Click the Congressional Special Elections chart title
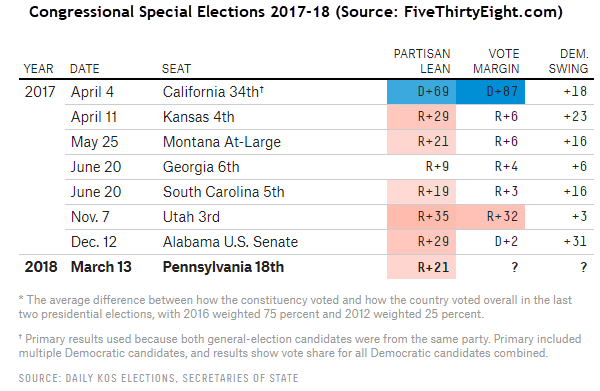This screenshot has width=600, height=391. coord(296,12)
